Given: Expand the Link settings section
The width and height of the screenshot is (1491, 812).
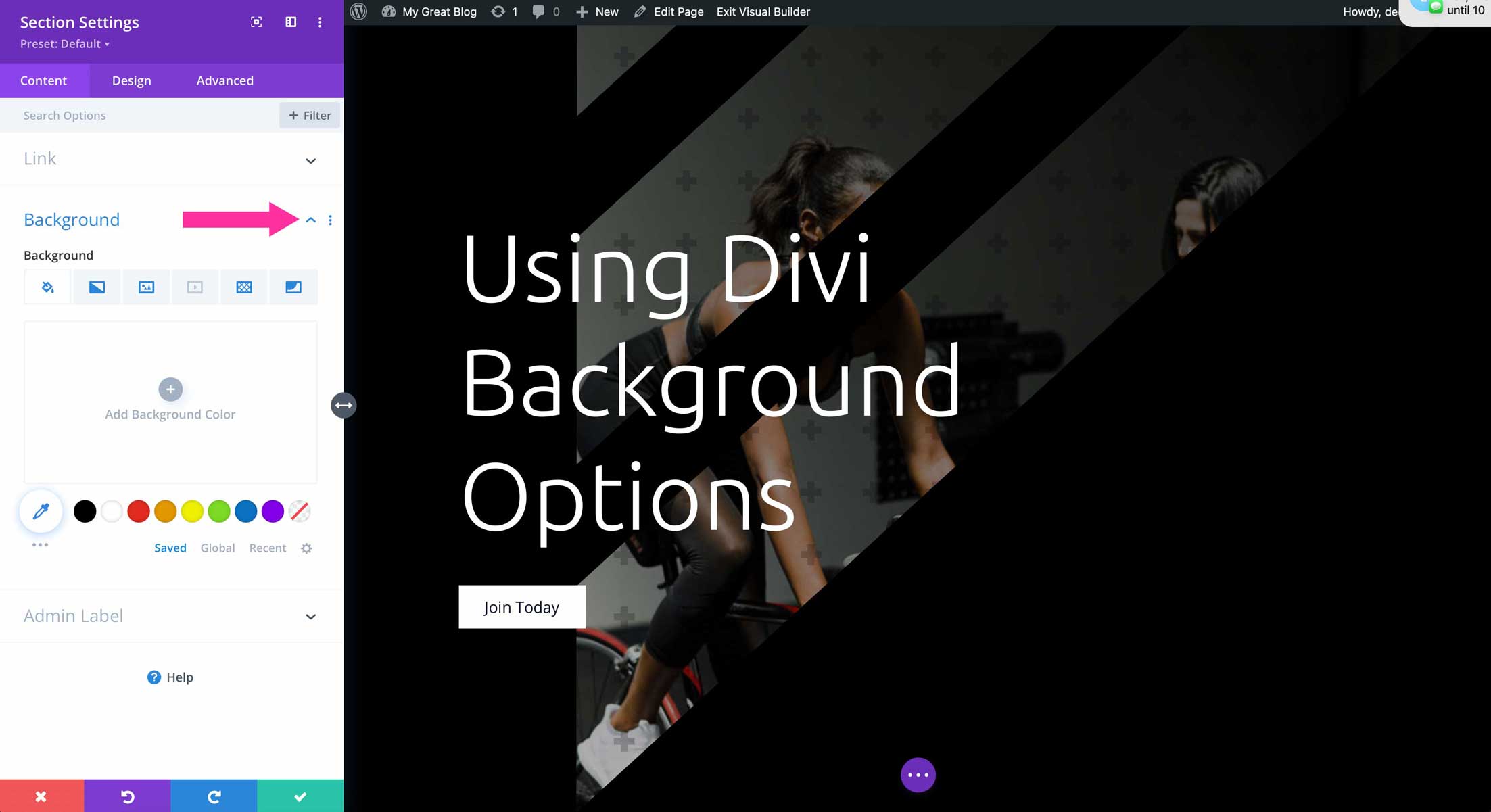Looking at the screenshot, I should point(310,160).
